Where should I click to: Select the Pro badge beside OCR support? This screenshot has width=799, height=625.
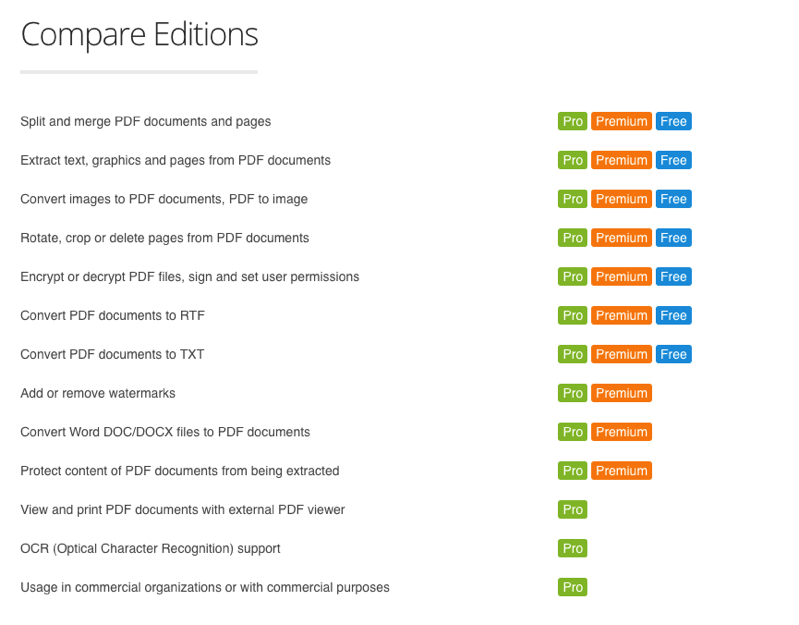[x=572, y=549]
